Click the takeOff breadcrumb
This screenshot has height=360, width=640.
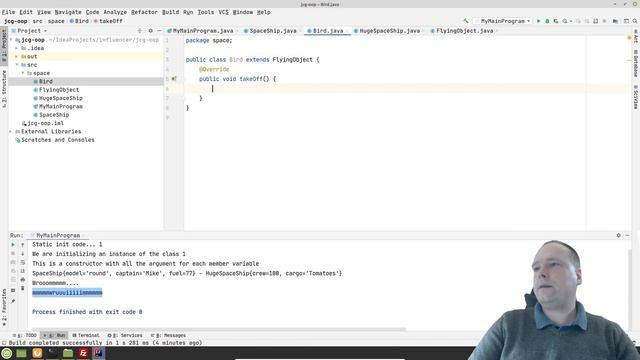(108, 21)
